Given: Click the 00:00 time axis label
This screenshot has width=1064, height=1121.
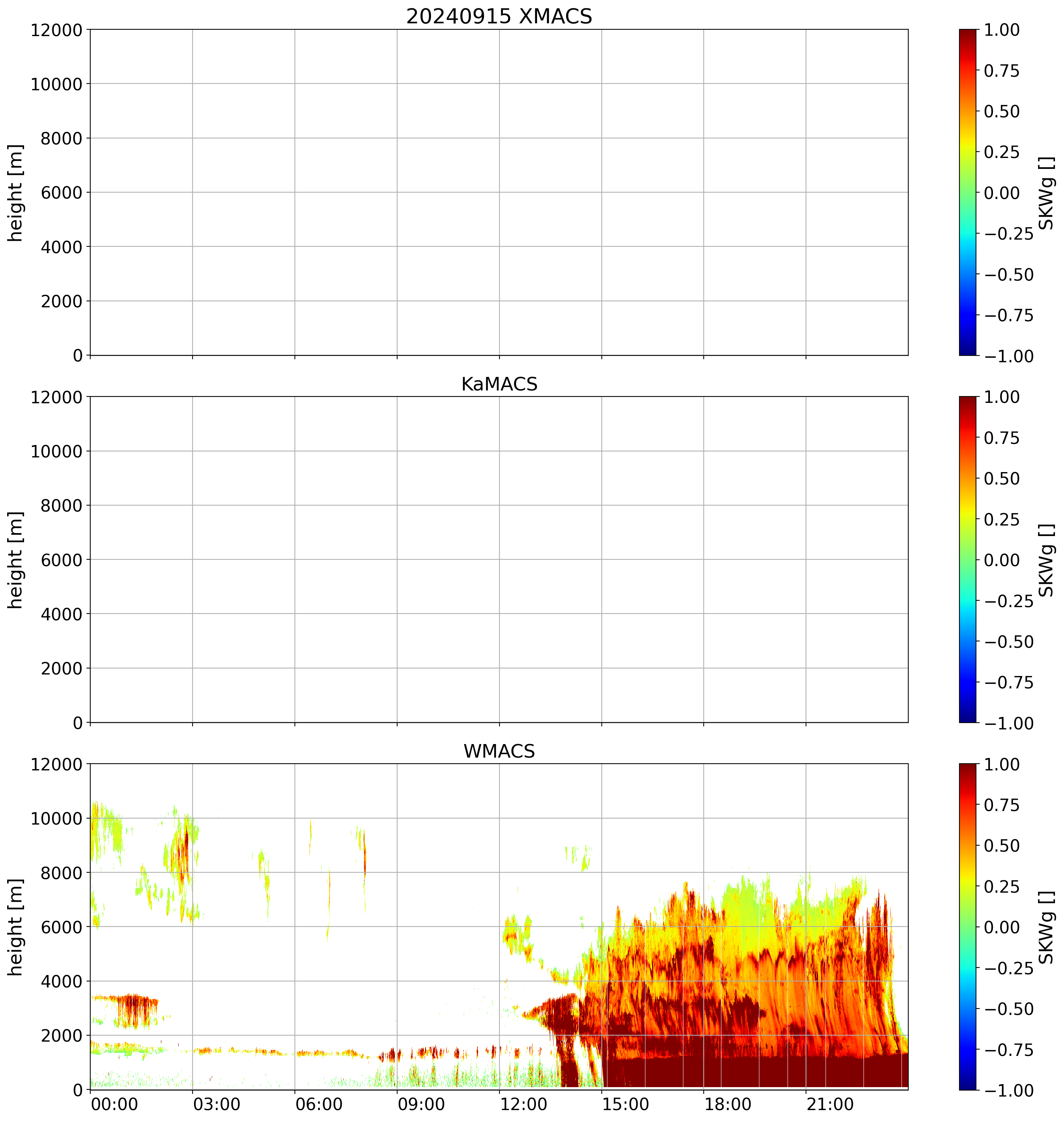Looking at the screenshot, I should click(114, 1104).
